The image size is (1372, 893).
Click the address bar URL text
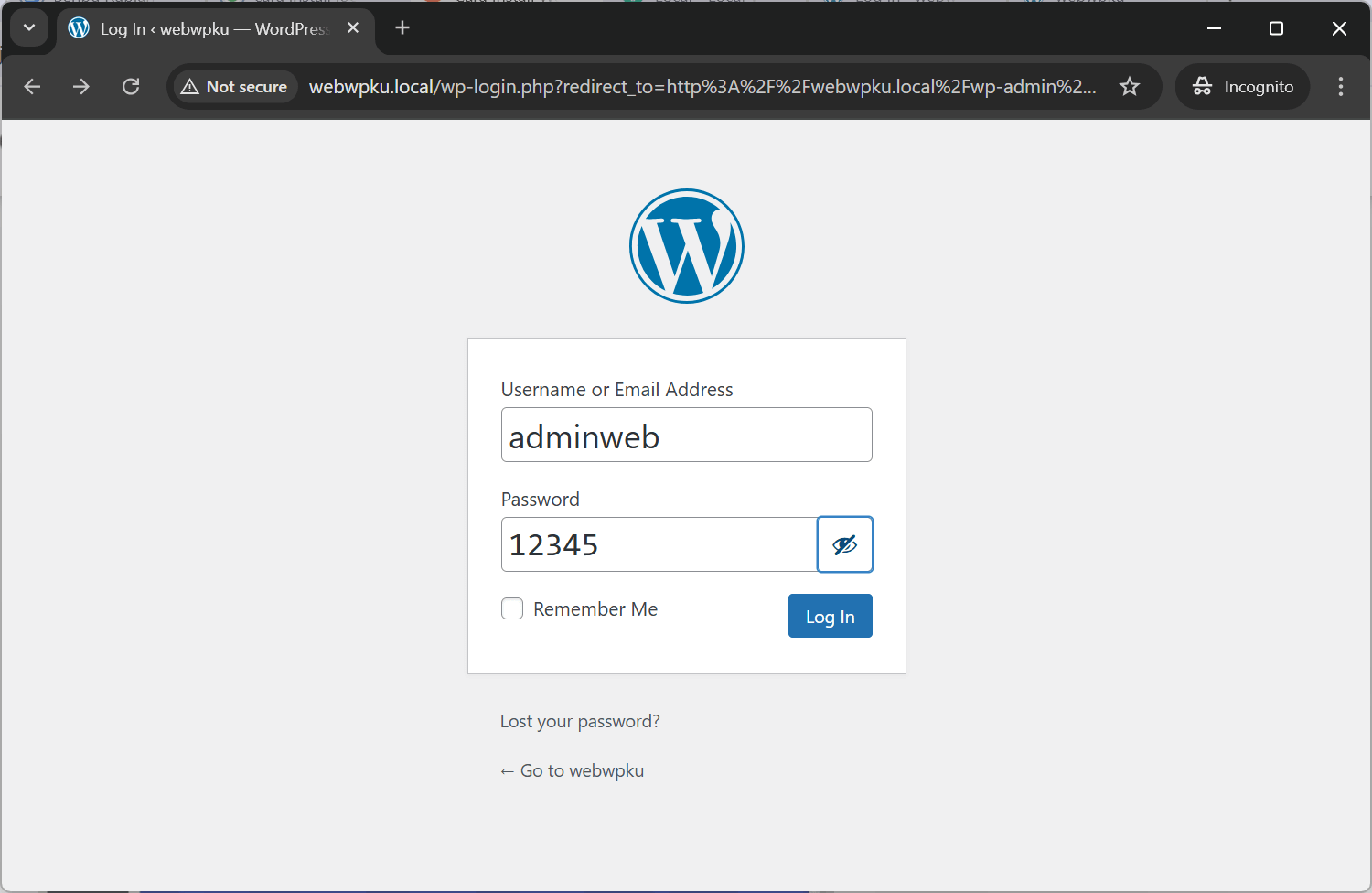pos(702,86)
